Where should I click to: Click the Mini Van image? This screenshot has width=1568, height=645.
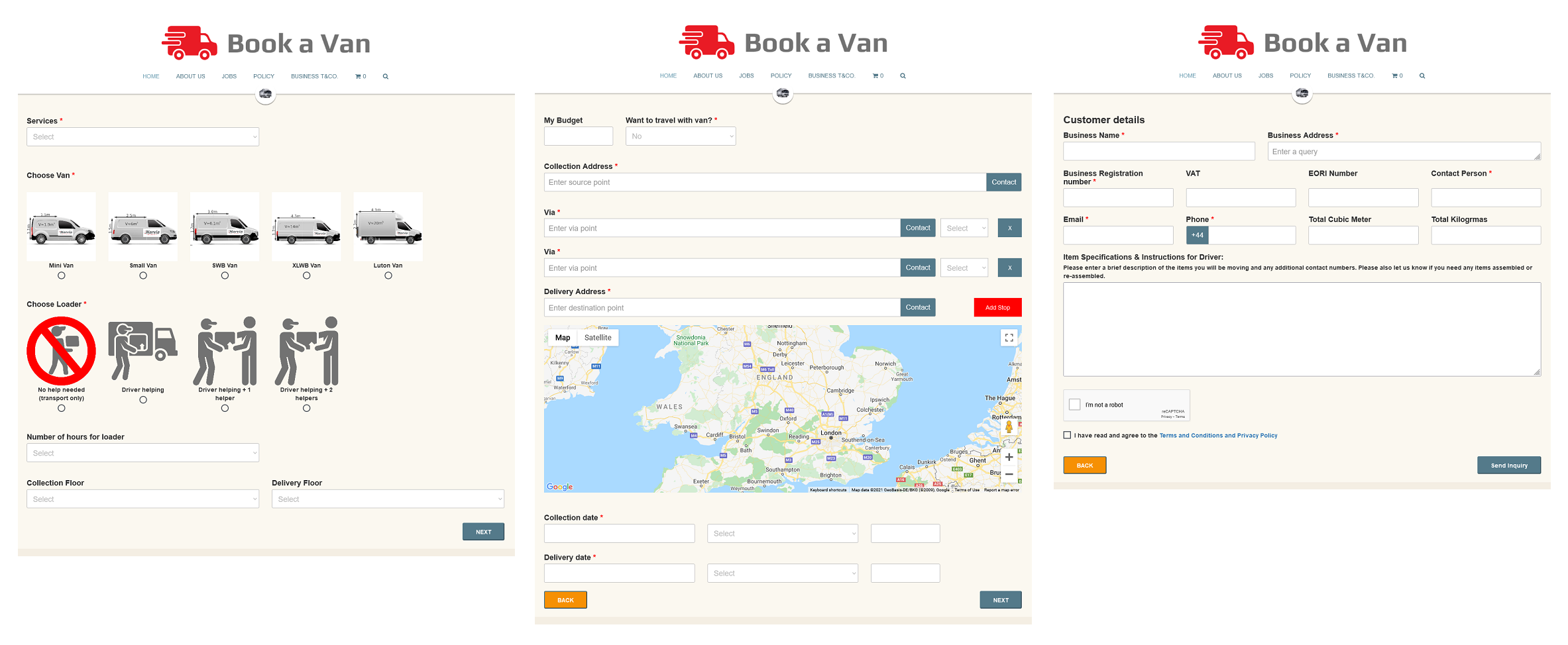pos(61,227)
